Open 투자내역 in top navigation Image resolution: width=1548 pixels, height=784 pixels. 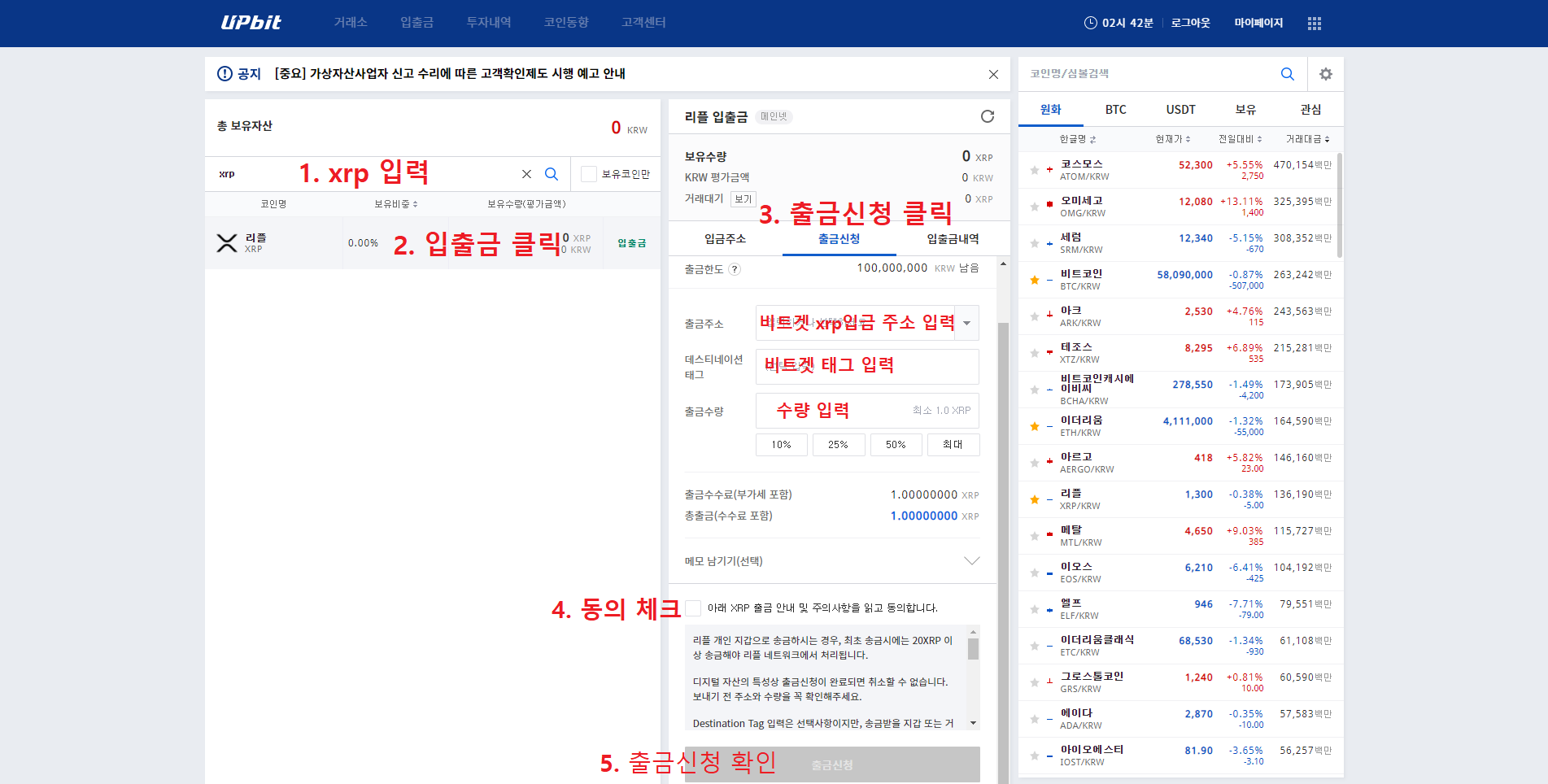[488, 23]
